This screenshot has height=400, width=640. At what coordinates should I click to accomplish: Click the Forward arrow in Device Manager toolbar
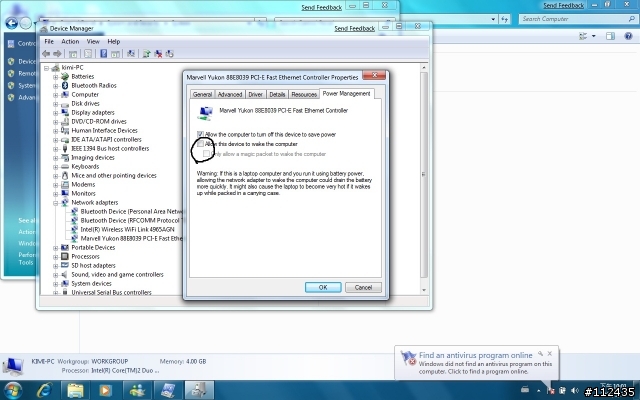(x=57, y=54)
